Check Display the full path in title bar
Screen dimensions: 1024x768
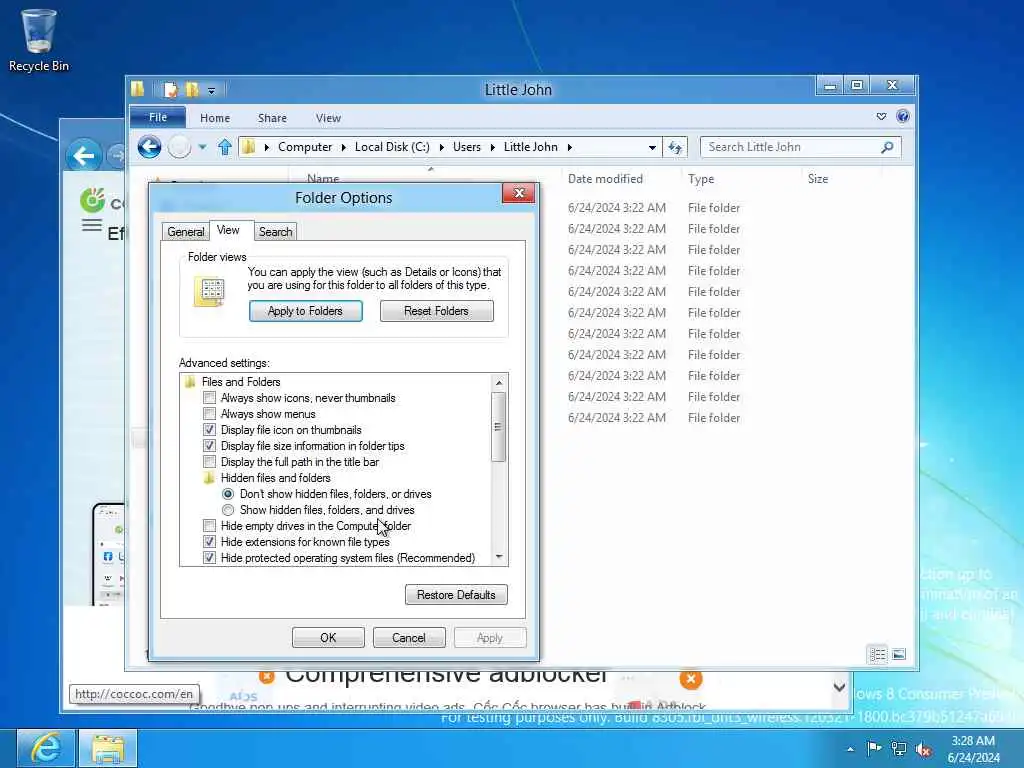(209, 462)
